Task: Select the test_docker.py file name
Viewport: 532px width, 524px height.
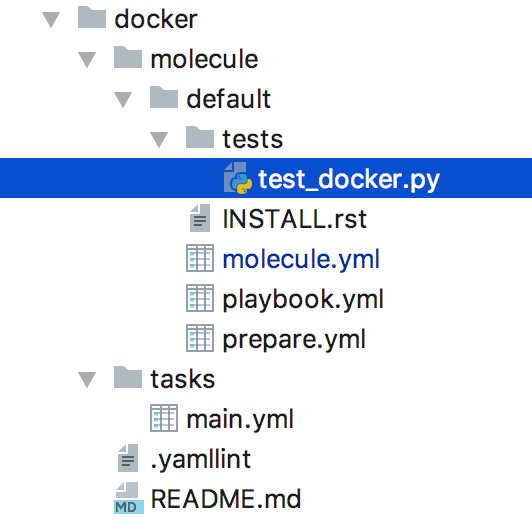Action: tap(349, 180)
